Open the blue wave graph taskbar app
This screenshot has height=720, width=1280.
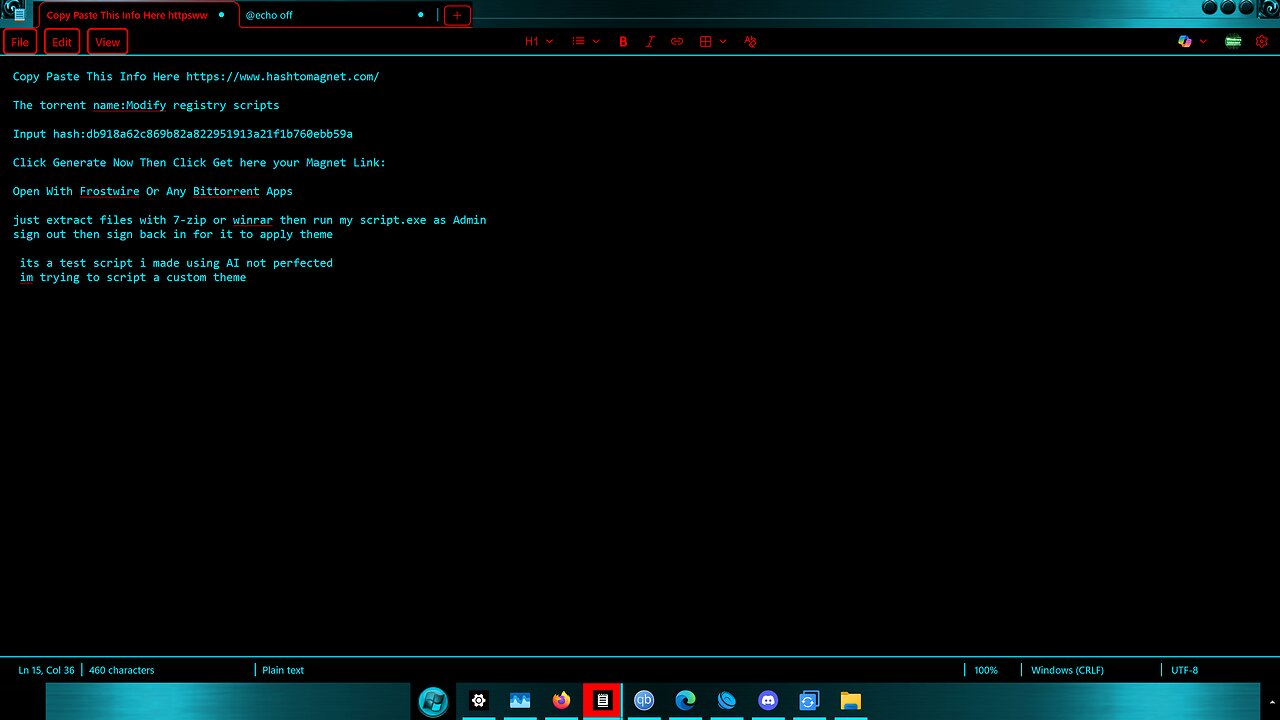[520, 701]
